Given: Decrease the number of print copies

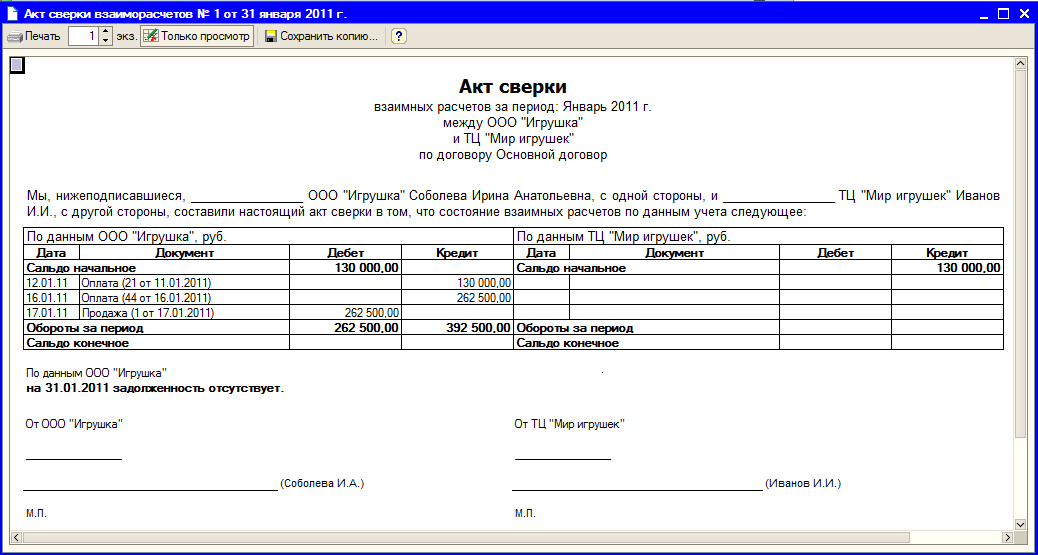Looking at the screenshot, I should pos(106,41).
